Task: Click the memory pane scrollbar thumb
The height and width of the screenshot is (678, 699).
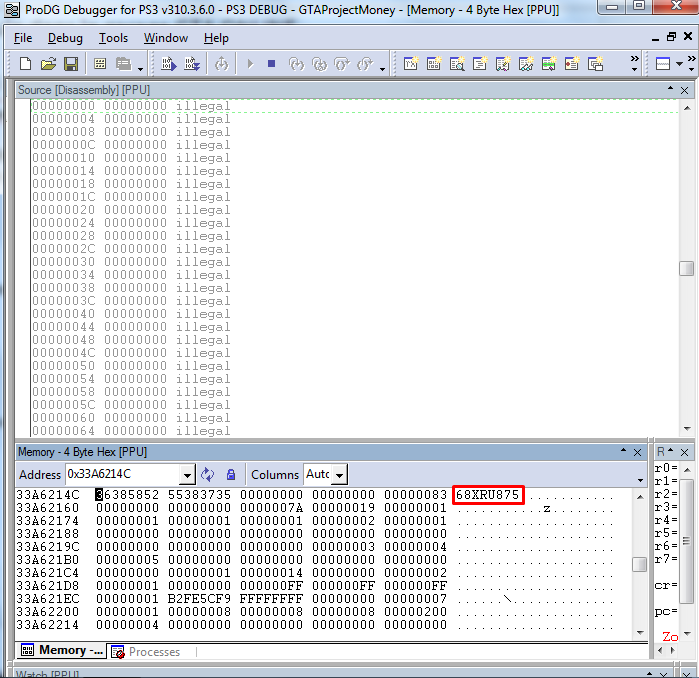Action: pyautogui.click(x=639, y=564)
